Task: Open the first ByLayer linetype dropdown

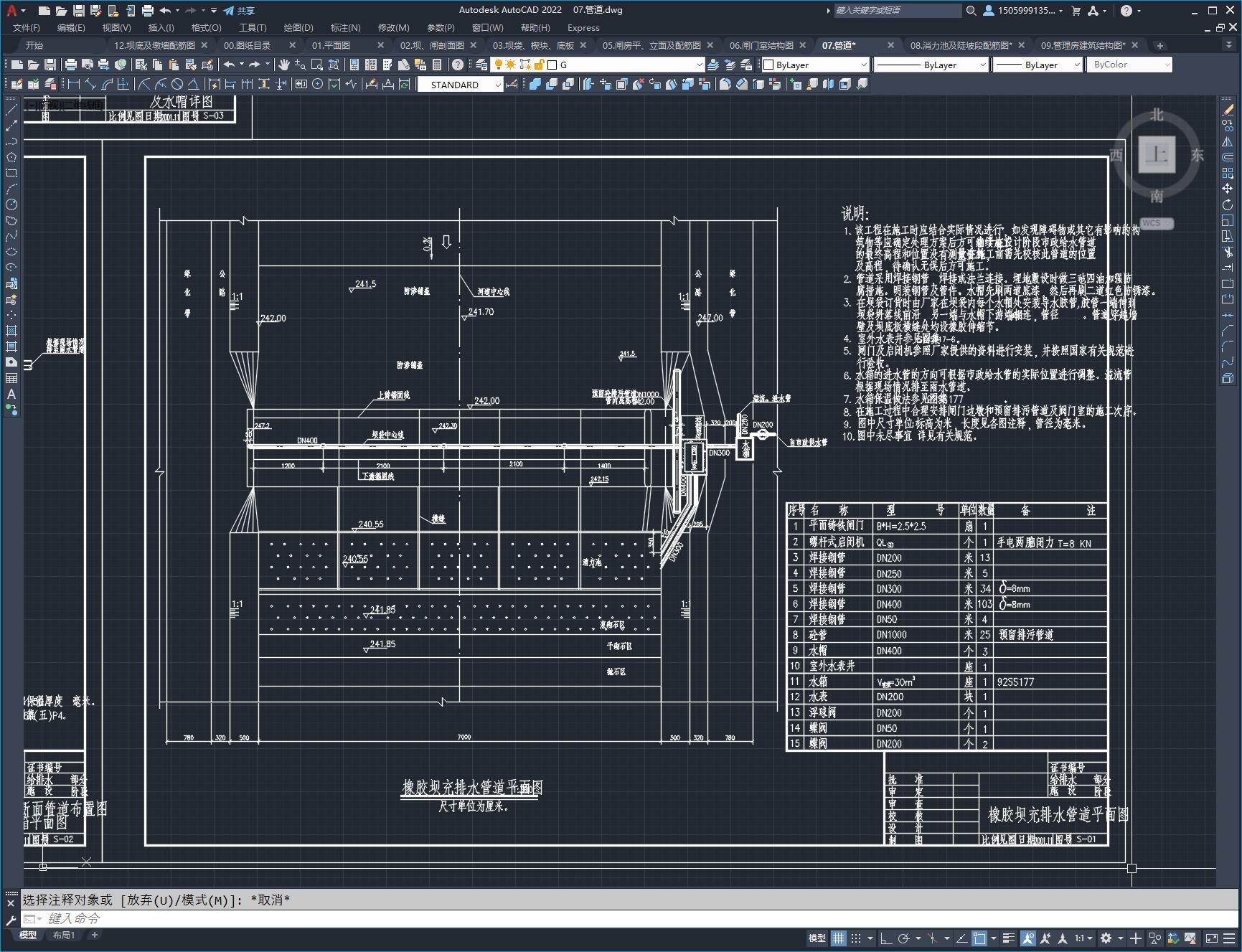Action: click(x=931, y=65)
